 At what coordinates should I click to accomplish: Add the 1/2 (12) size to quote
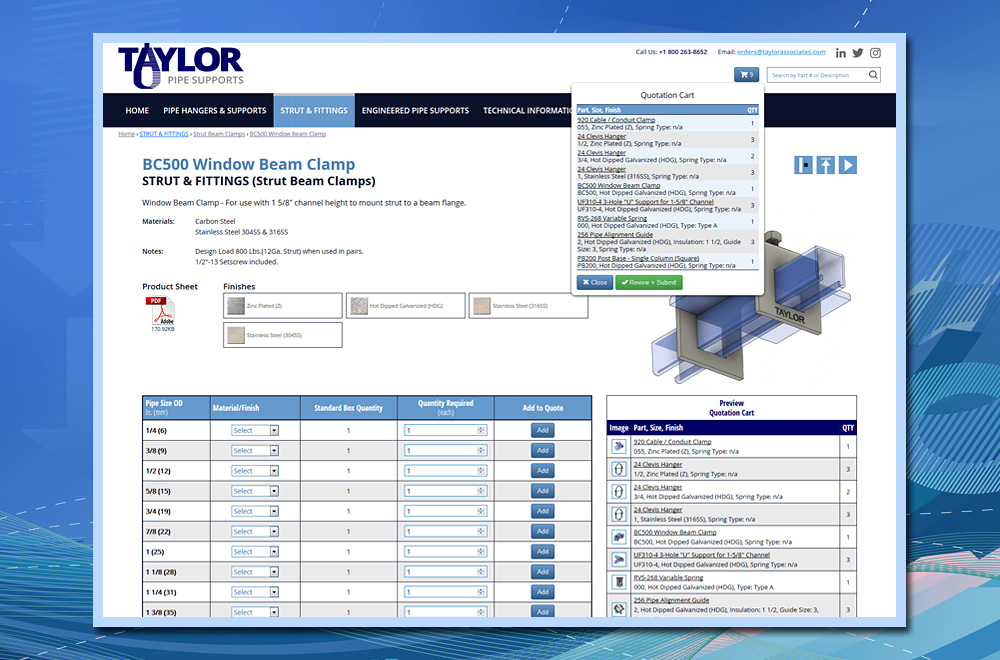[543, 471]
